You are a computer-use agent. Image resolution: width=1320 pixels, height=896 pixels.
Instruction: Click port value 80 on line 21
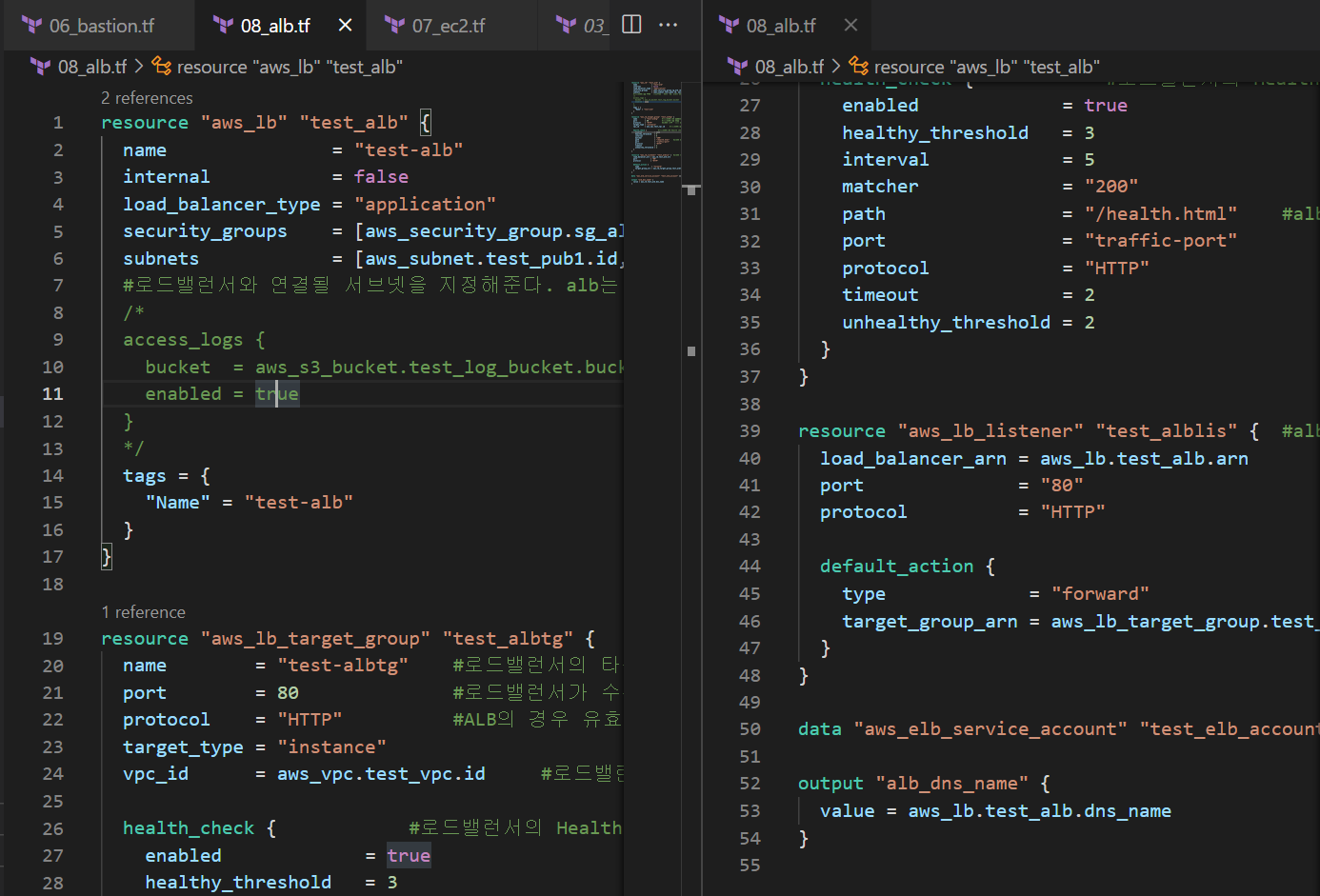288,693
